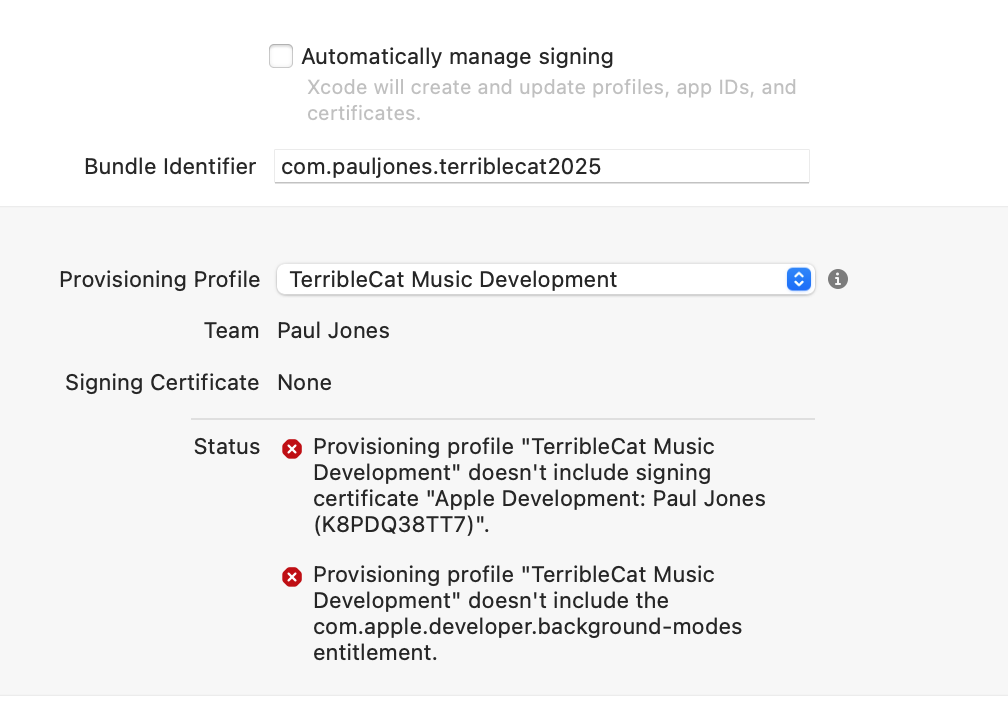Image resolution: width=1008 pixels, height=722 pixels.
Task: Click the Xcode profiles description text
Action: pyautogui.click(x=551, y=100)
